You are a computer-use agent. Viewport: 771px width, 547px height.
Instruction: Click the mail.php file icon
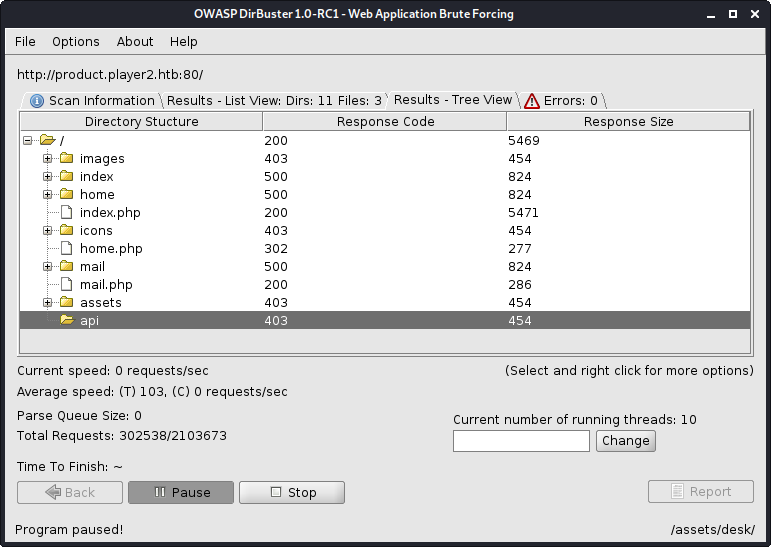coord(67,284)
